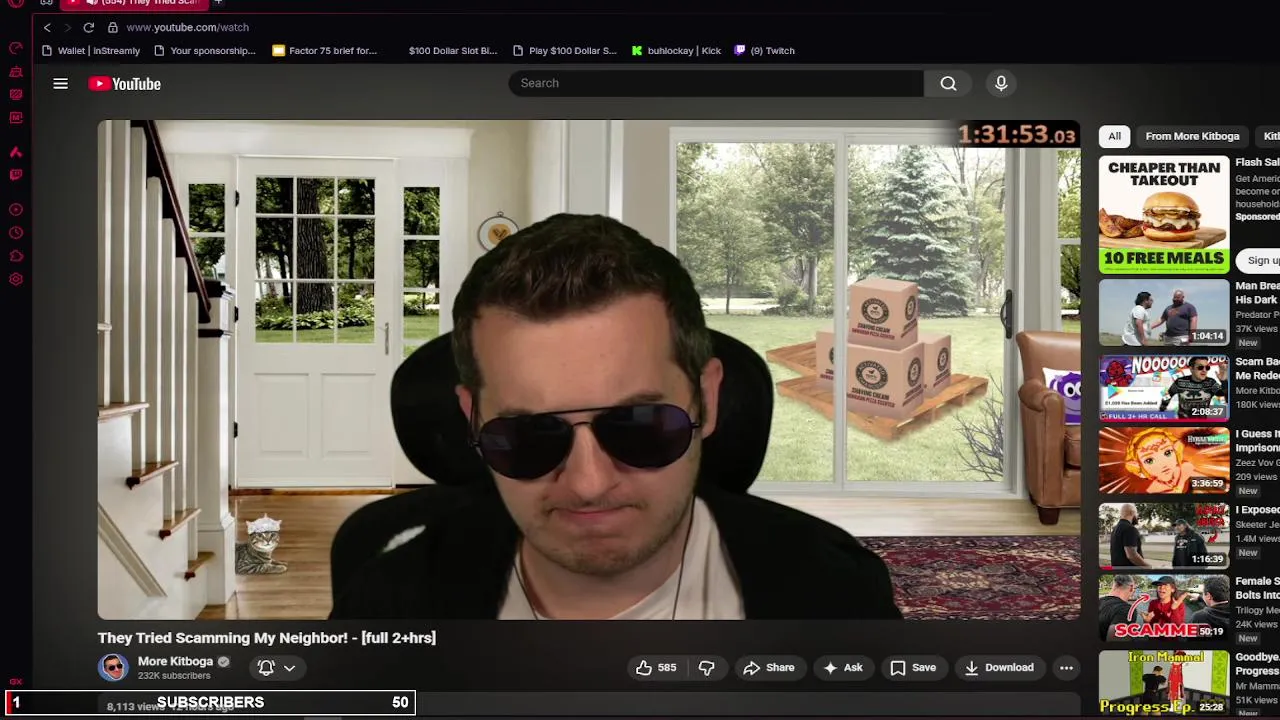Start voice search with the microphone icon
Image resolution: width=1280 pixels, height=720 pixels.
point(1001,84)
